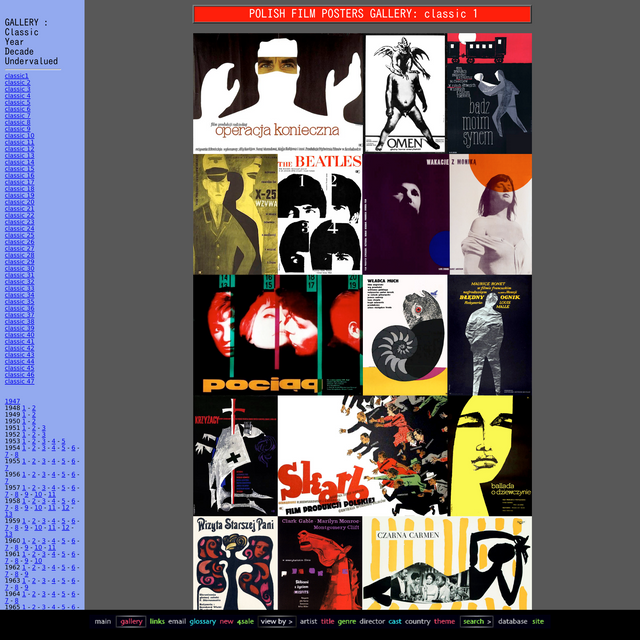The image size is (640, 640).
Task: Open the 'Władca much' shell poster
Action: 405,335
